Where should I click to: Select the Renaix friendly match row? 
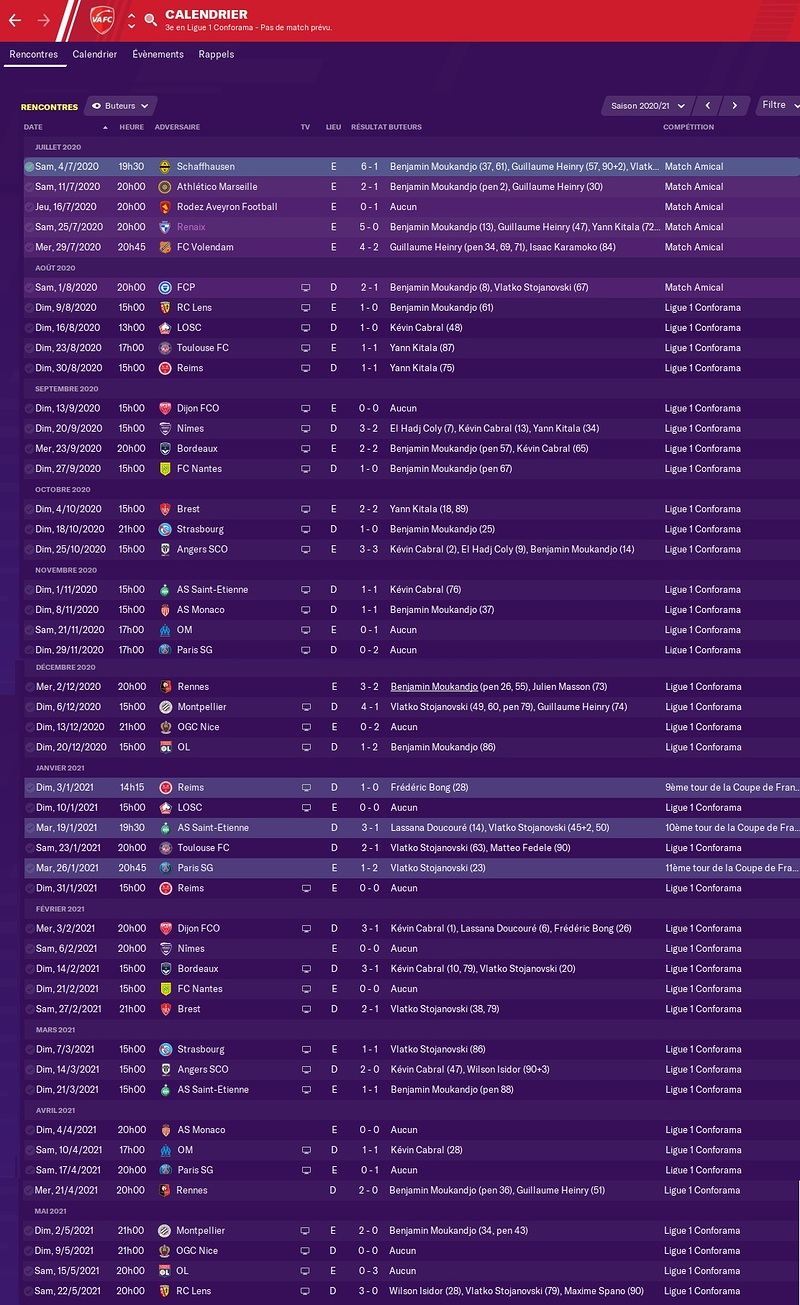pos(412,227)
